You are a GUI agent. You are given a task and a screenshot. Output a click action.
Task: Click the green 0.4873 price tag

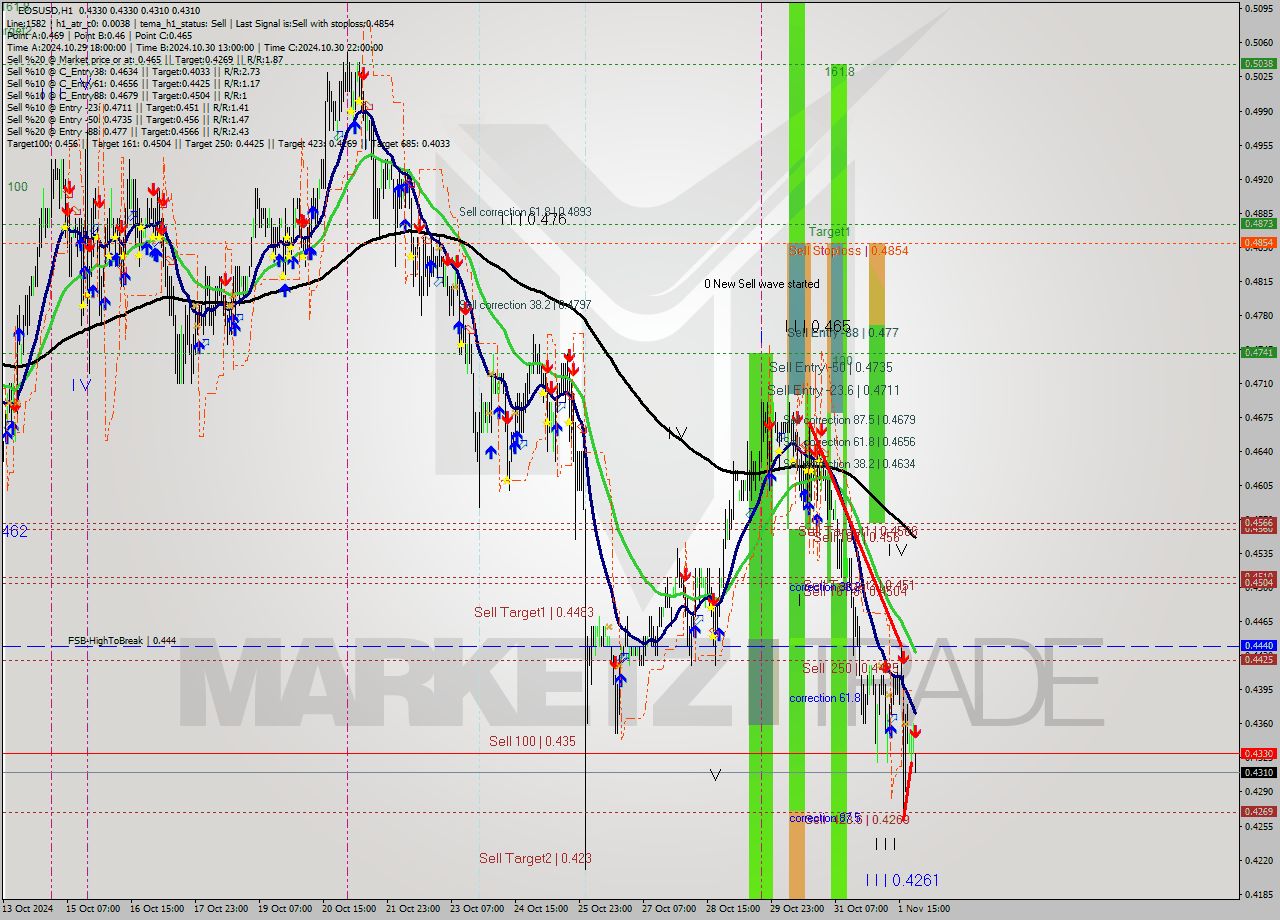click(x=1257, y=224)
